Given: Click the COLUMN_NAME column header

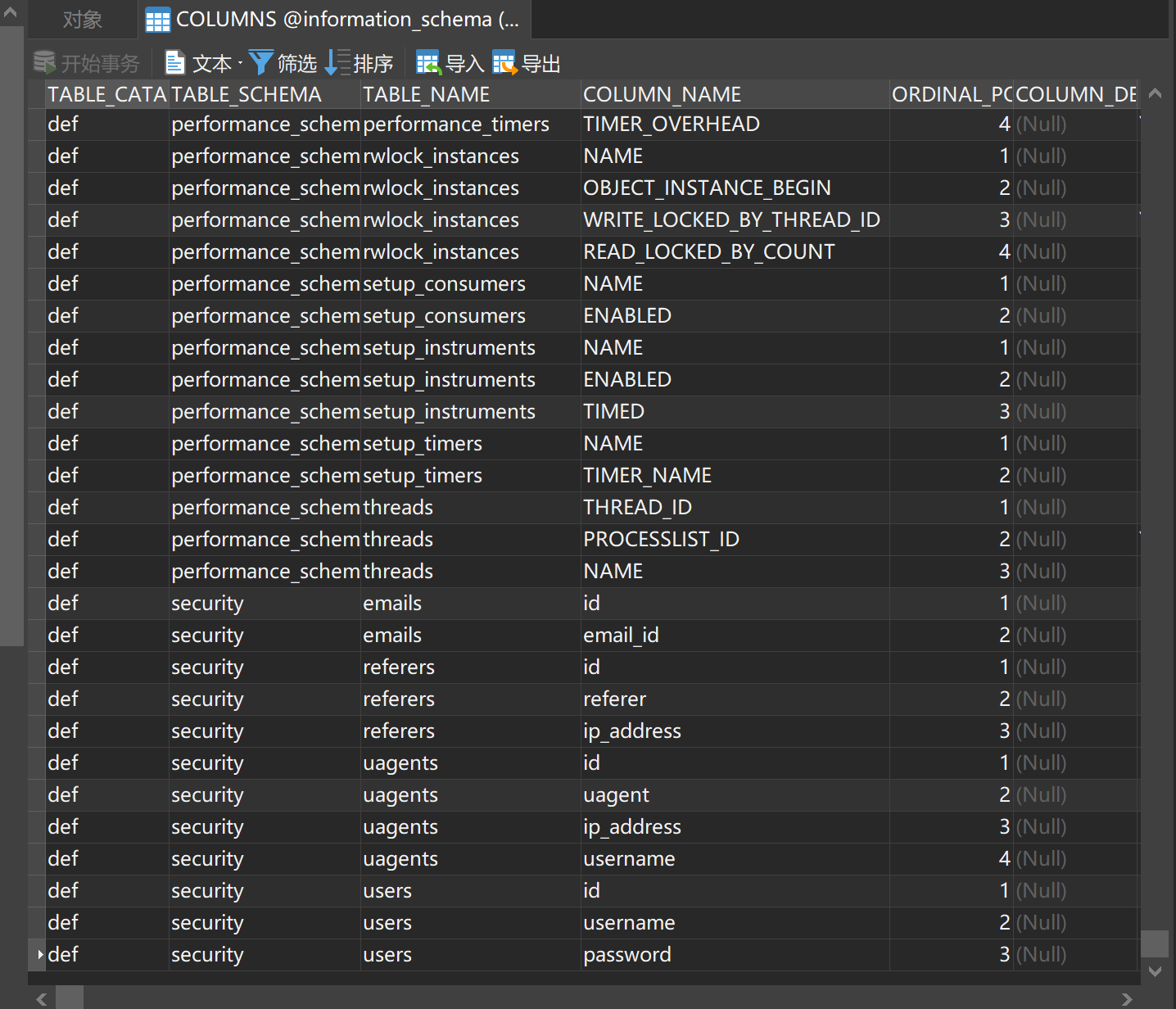Looking at the screenshot, I should (x=662, y=95).
